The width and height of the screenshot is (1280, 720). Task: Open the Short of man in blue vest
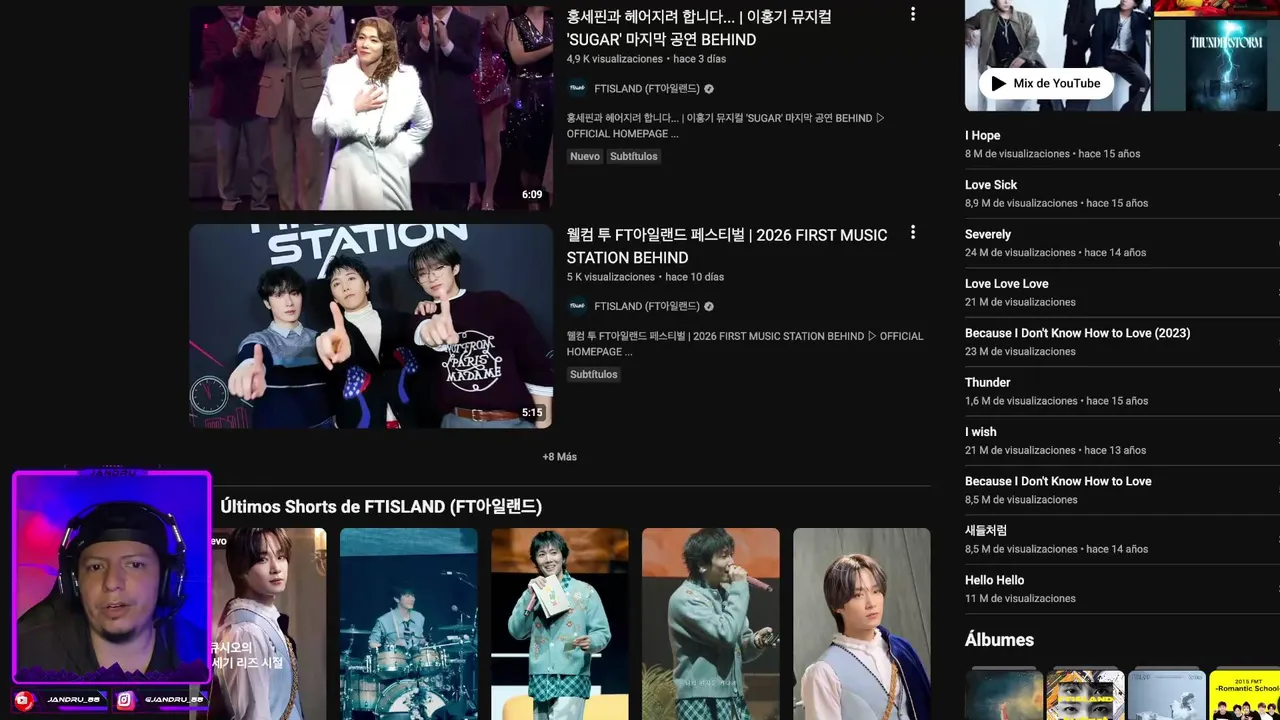pos(862,624)
